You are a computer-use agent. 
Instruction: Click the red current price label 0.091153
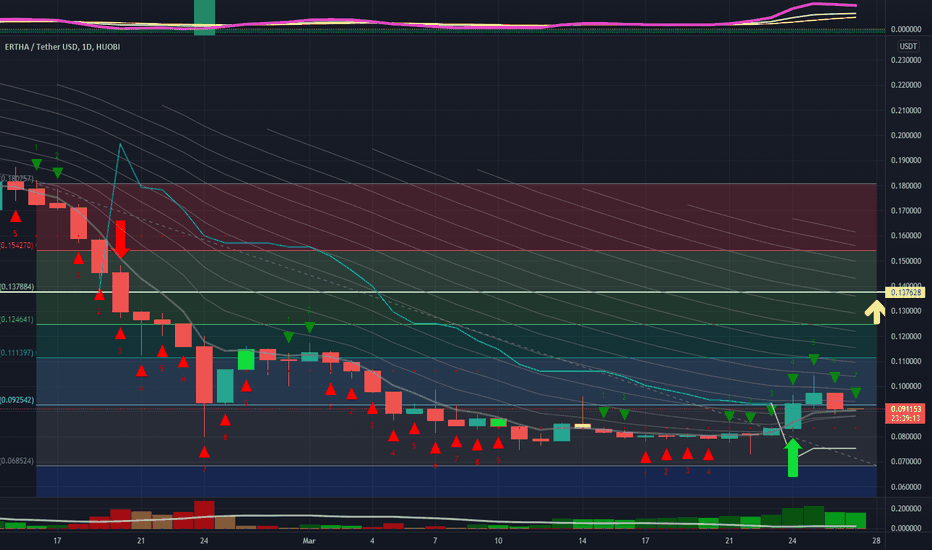tap(905, 409)
